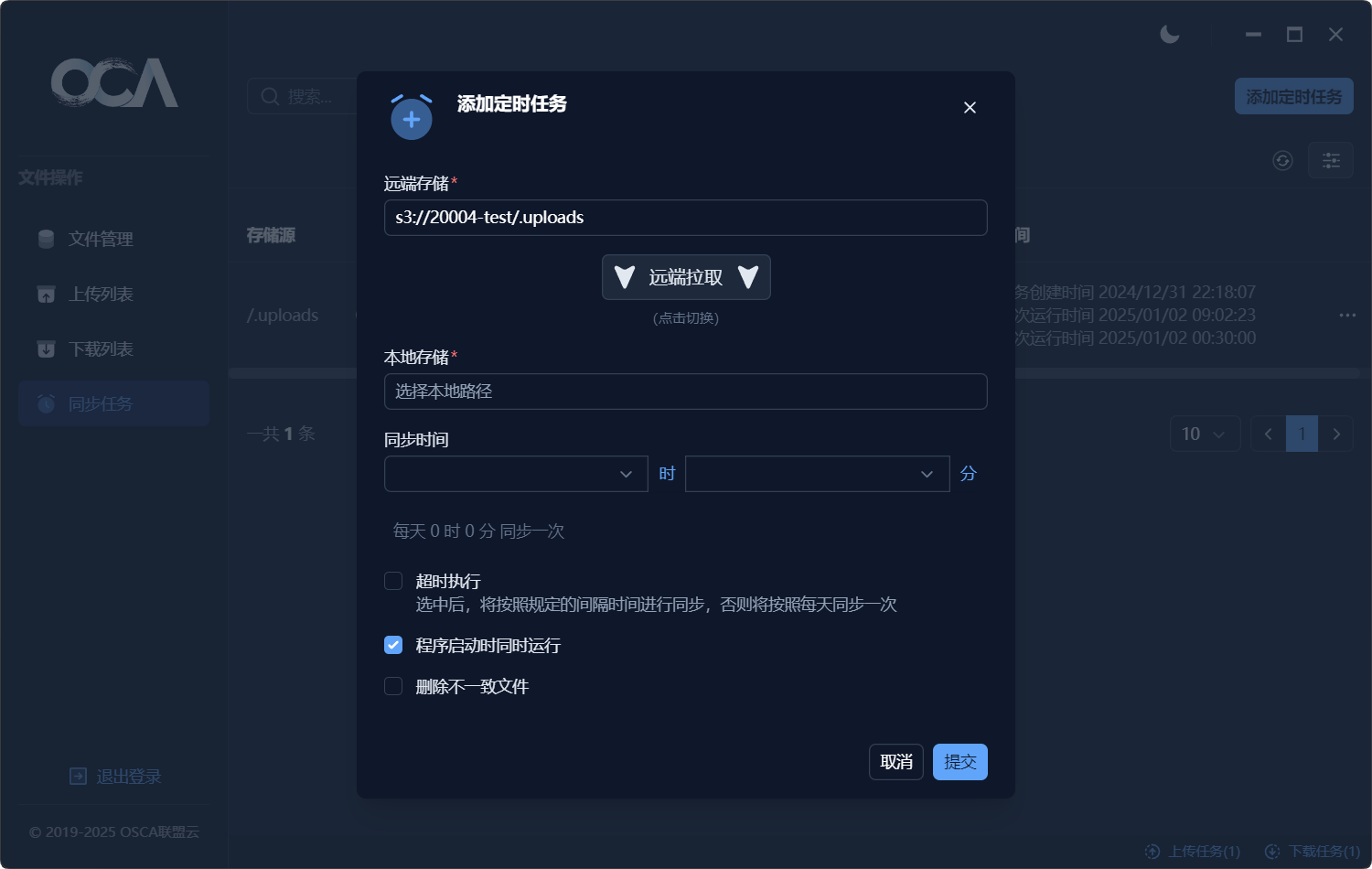
Task: Open download tasks indicator in status bar
Action: pos(1313,852)
